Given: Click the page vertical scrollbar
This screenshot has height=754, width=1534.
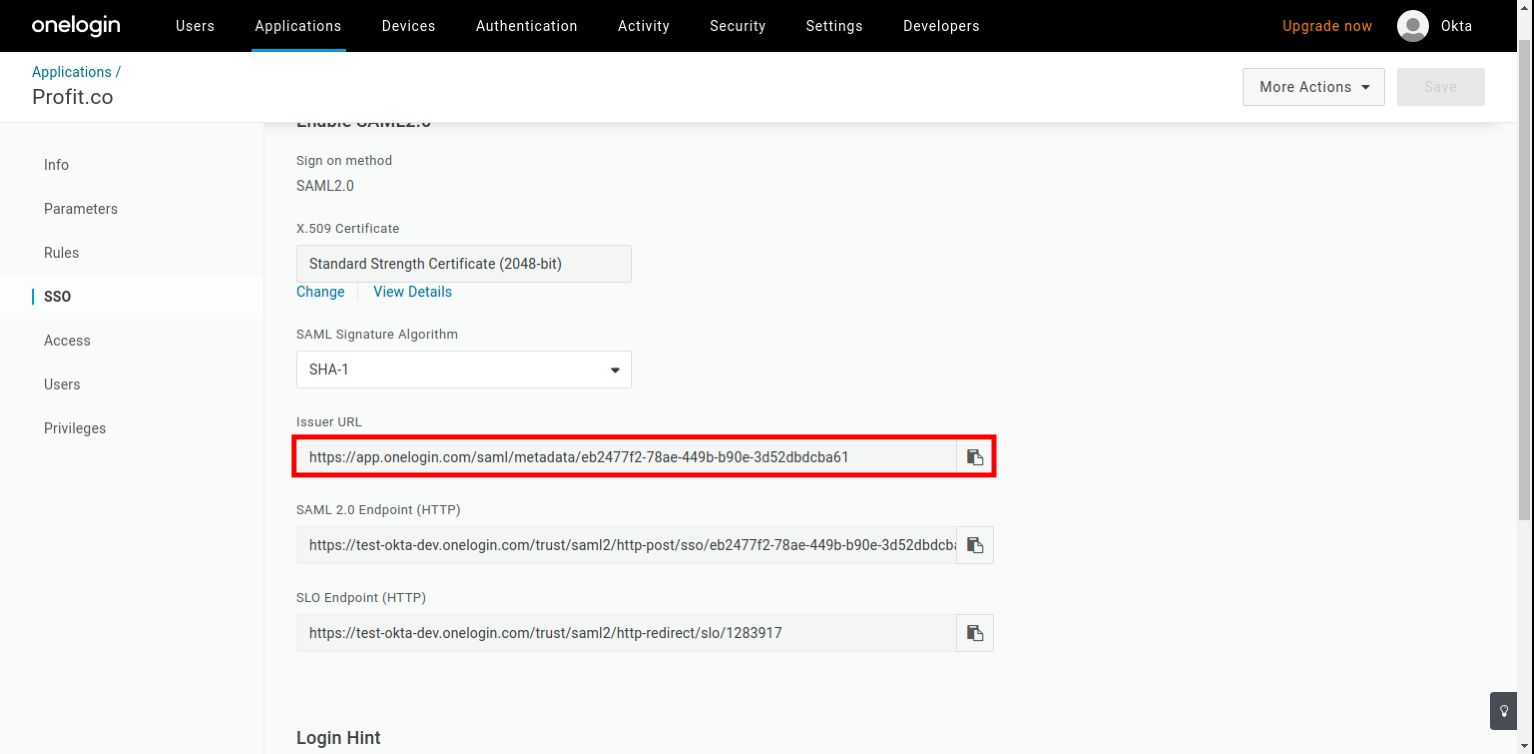Looking at the screenshot, I should (1525, 280).
